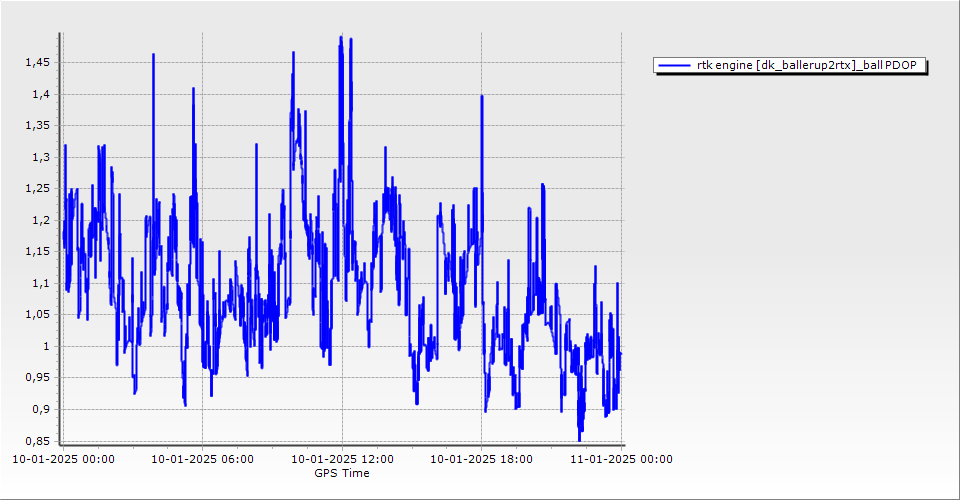Click the 1,3 y-axis tick label

pos(39,157)
